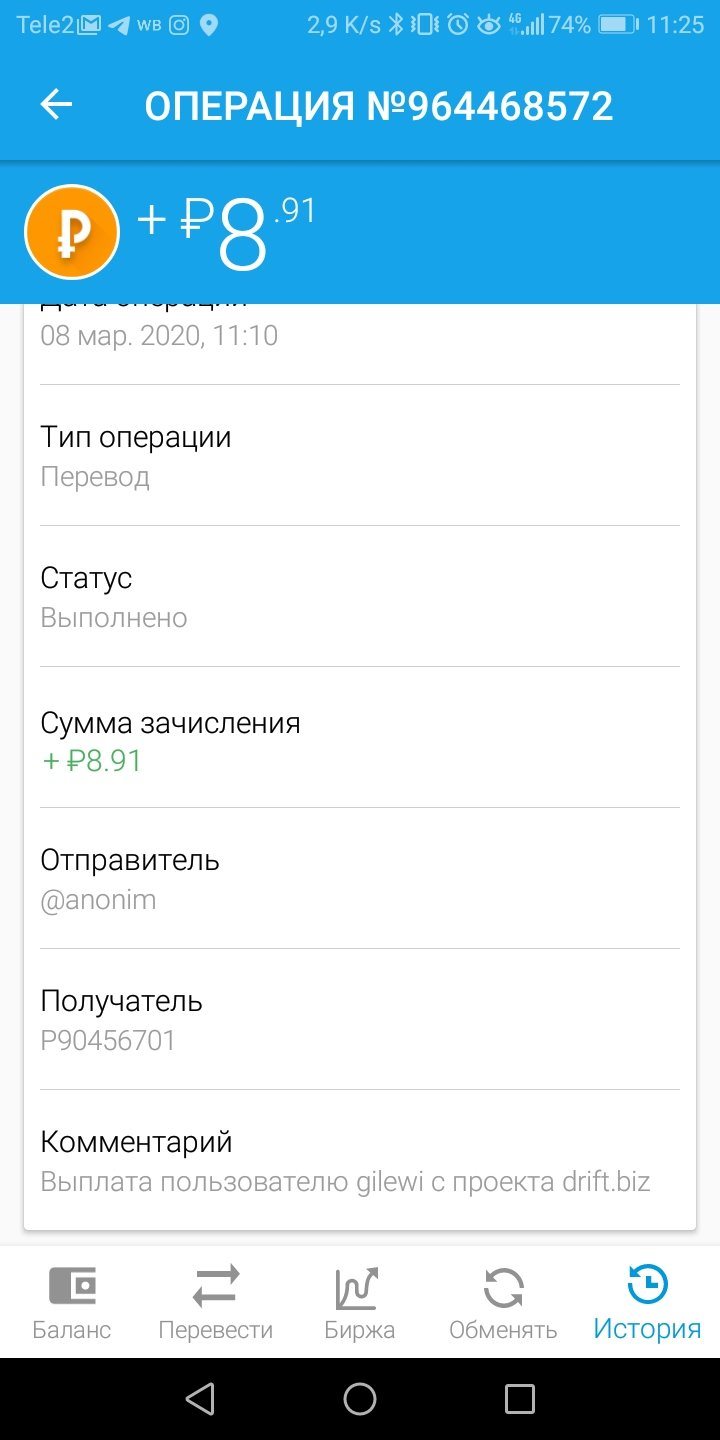This screenshot has width=720, height=1440.
Task: Tap recipient account P90456701
Action: 108,1040
